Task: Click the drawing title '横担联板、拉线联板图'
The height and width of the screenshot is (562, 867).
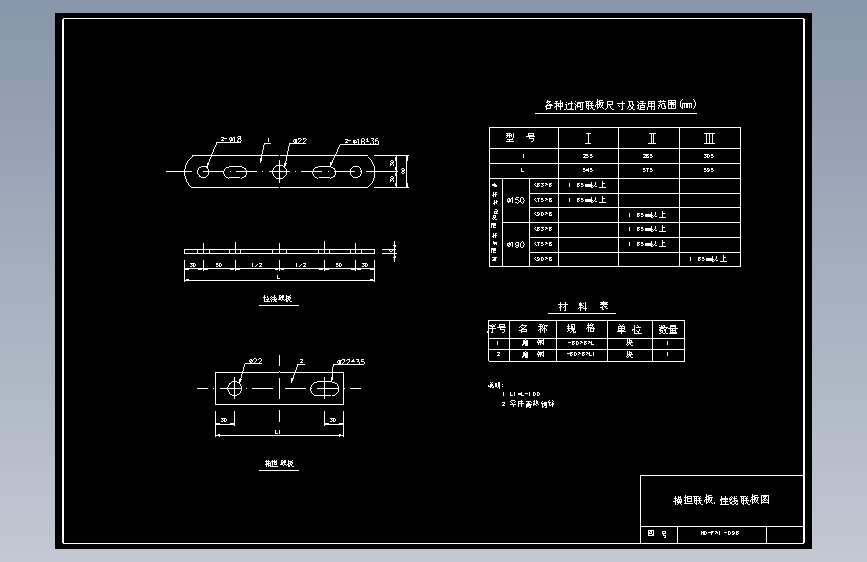Action: coord(721,500)
